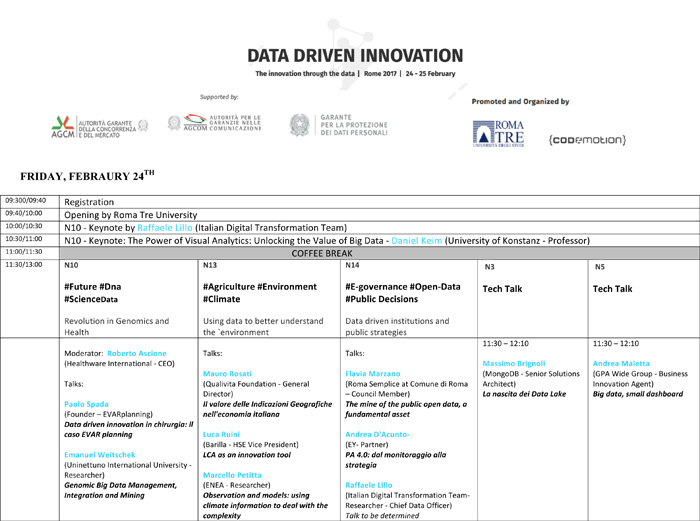Click Andrea D'Acunto speaker name
Viewport: 700px width, 521px height.
(x=377, y=435)
